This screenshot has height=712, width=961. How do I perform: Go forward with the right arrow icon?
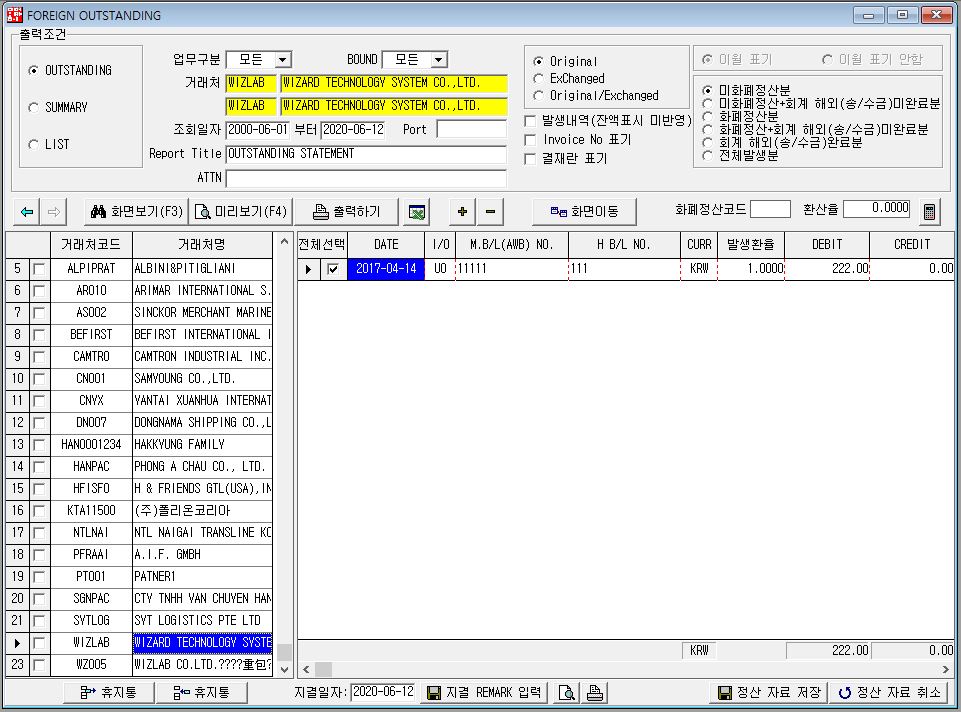point(54,212)
